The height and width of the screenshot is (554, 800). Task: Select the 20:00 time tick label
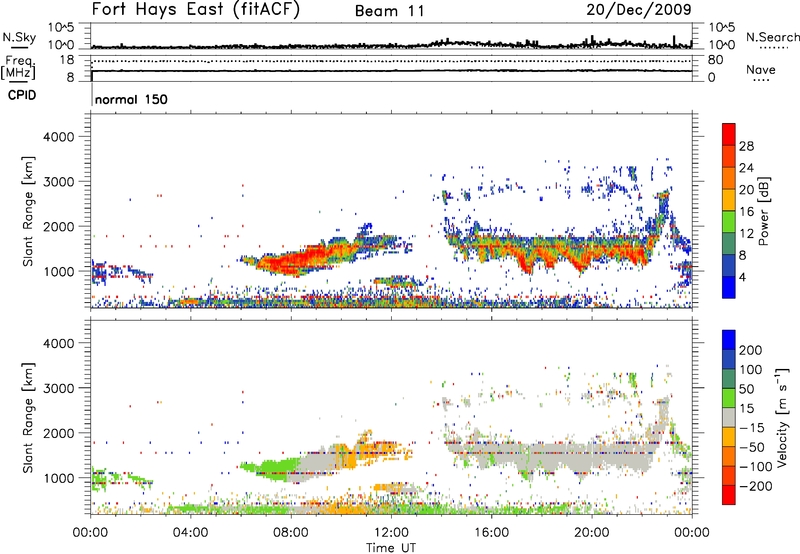click(x=592, y=533)
